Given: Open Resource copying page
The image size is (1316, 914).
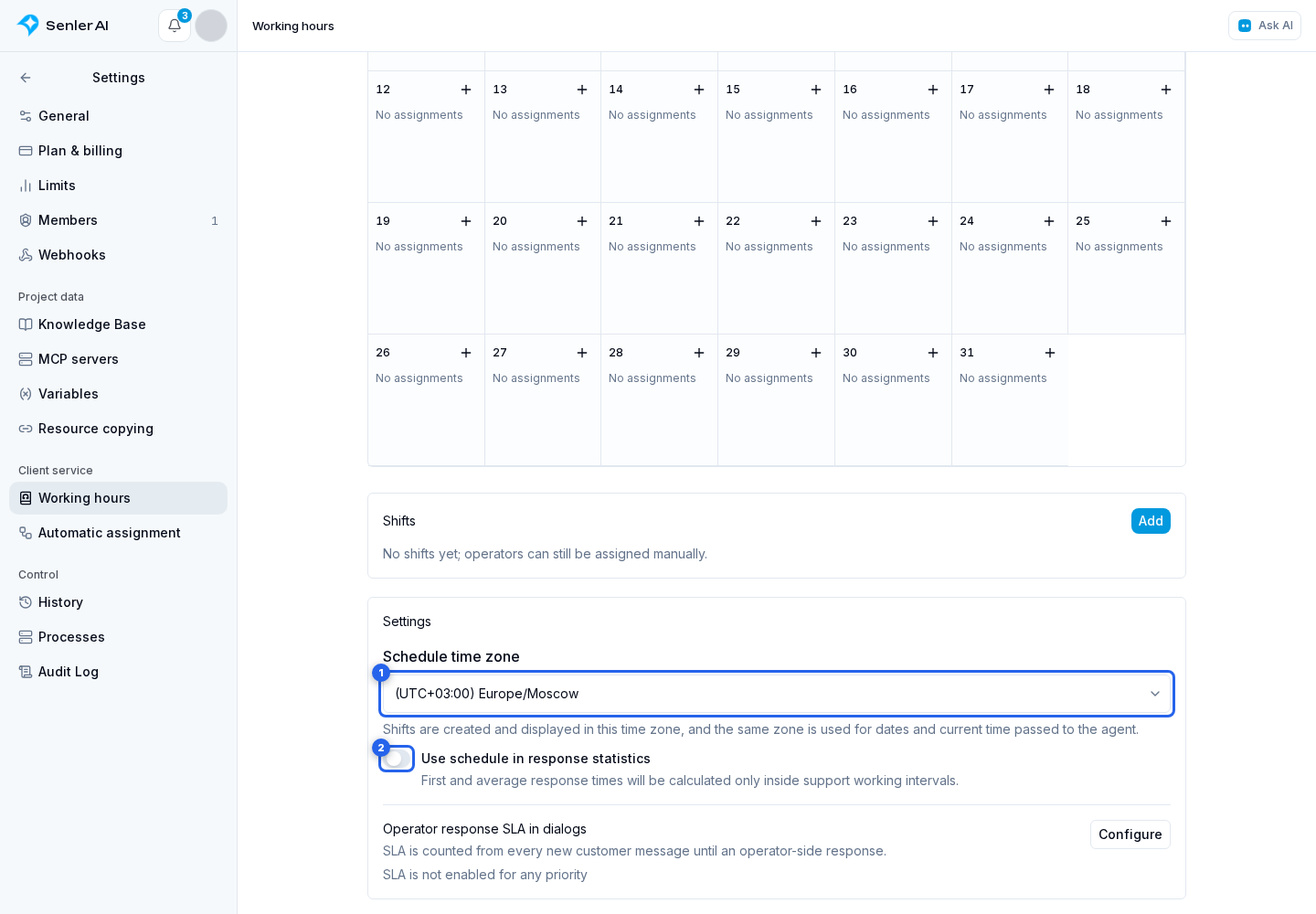Looking at the screenshot, I should coord(119,429).
